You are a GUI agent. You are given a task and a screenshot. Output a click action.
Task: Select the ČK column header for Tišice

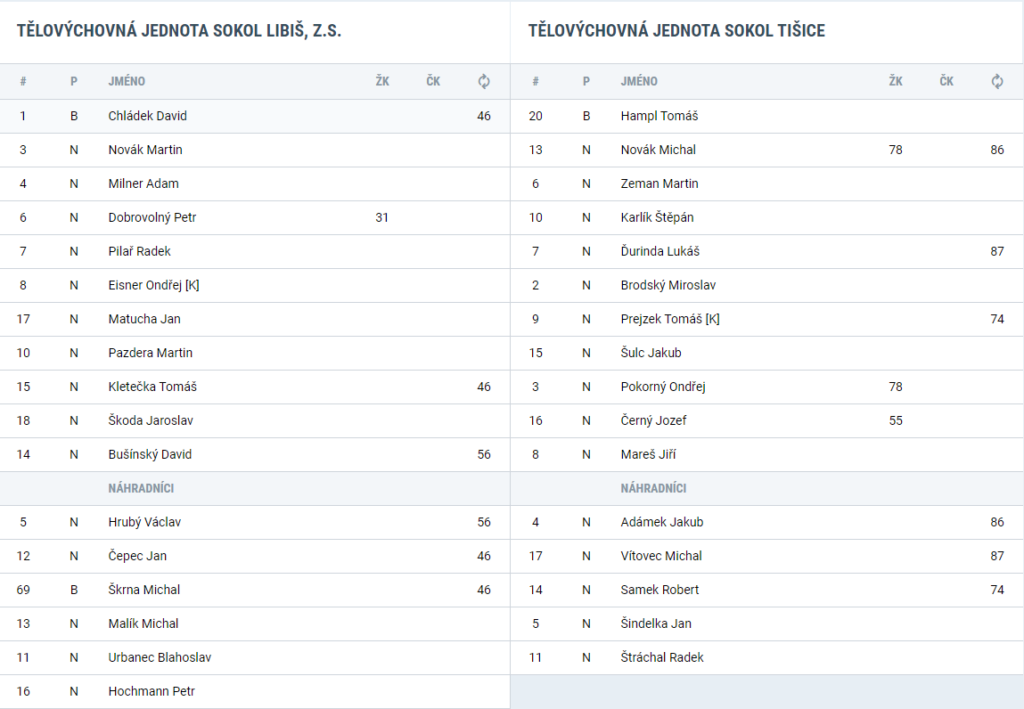(x=946, y=82)
